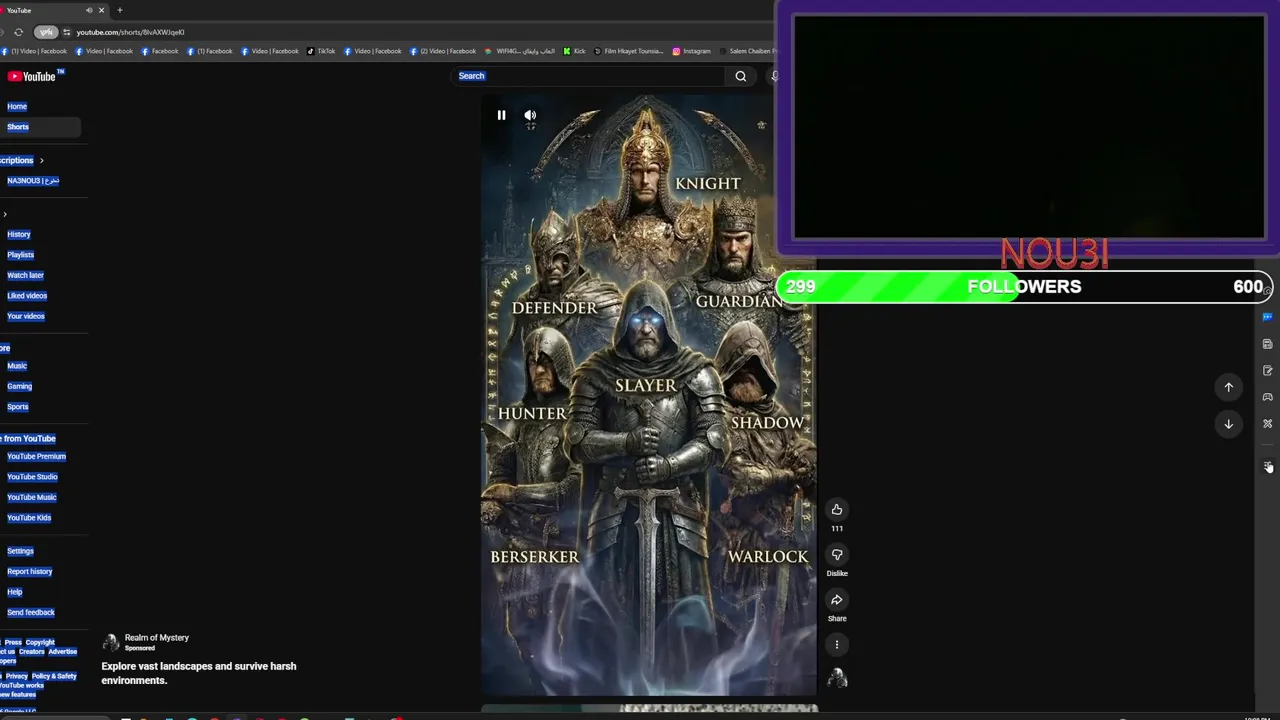Toggle the VPN badge in address bar

click(46, 32)
